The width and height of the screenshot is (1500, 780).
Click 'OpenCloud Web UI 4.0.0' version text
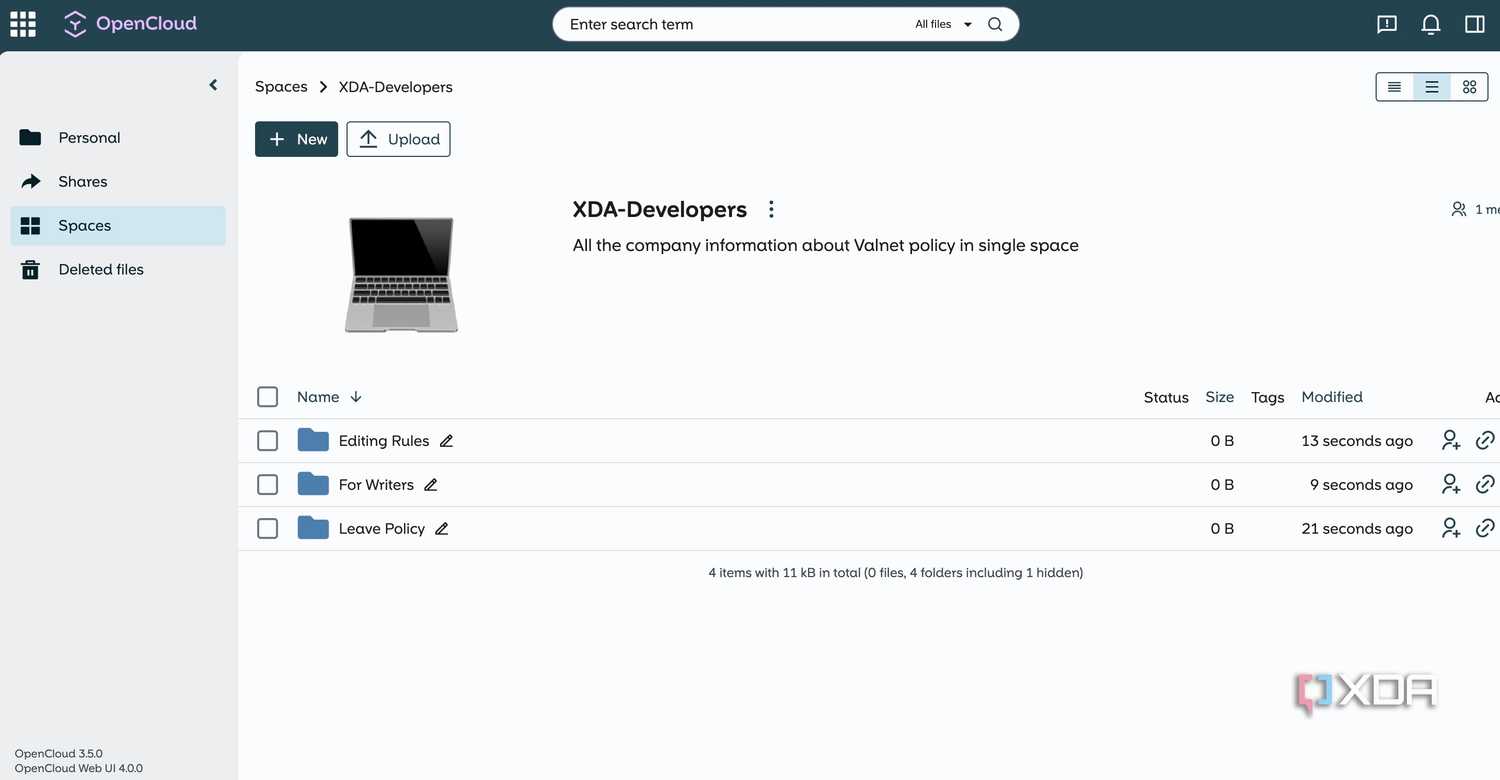(79, 769)
